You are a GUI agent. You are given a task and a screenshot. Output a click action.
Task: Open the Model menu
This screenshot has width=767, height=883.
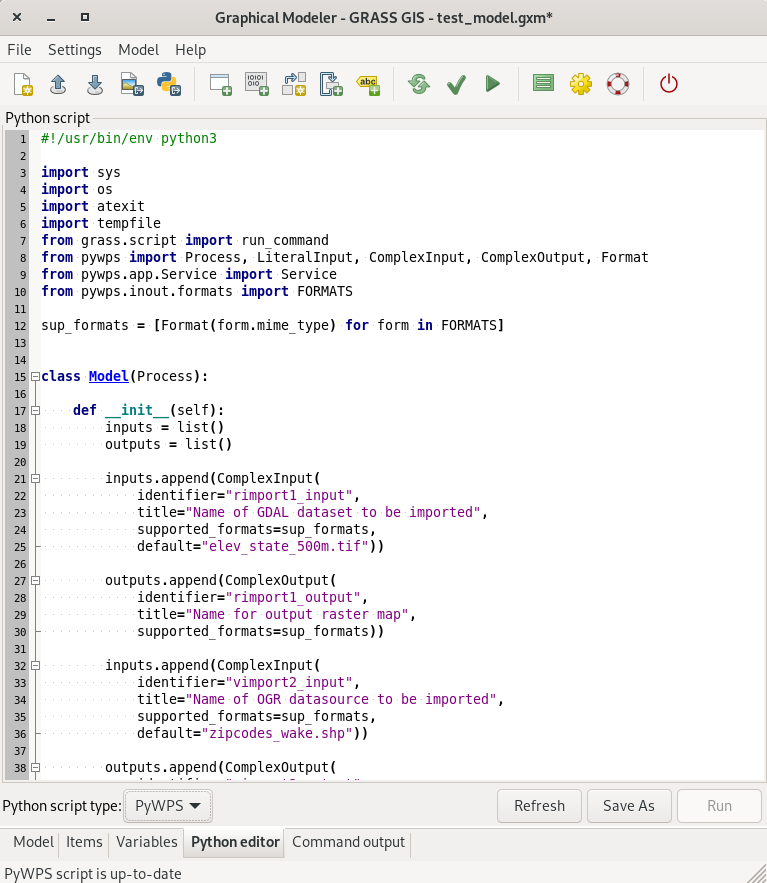138,50
